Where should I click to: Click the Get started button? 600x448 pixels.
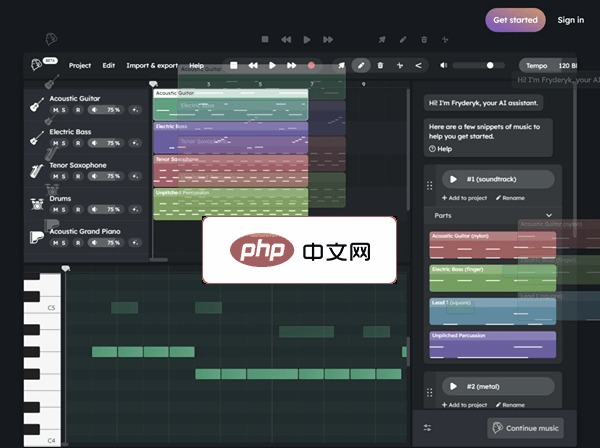(515, 20)
